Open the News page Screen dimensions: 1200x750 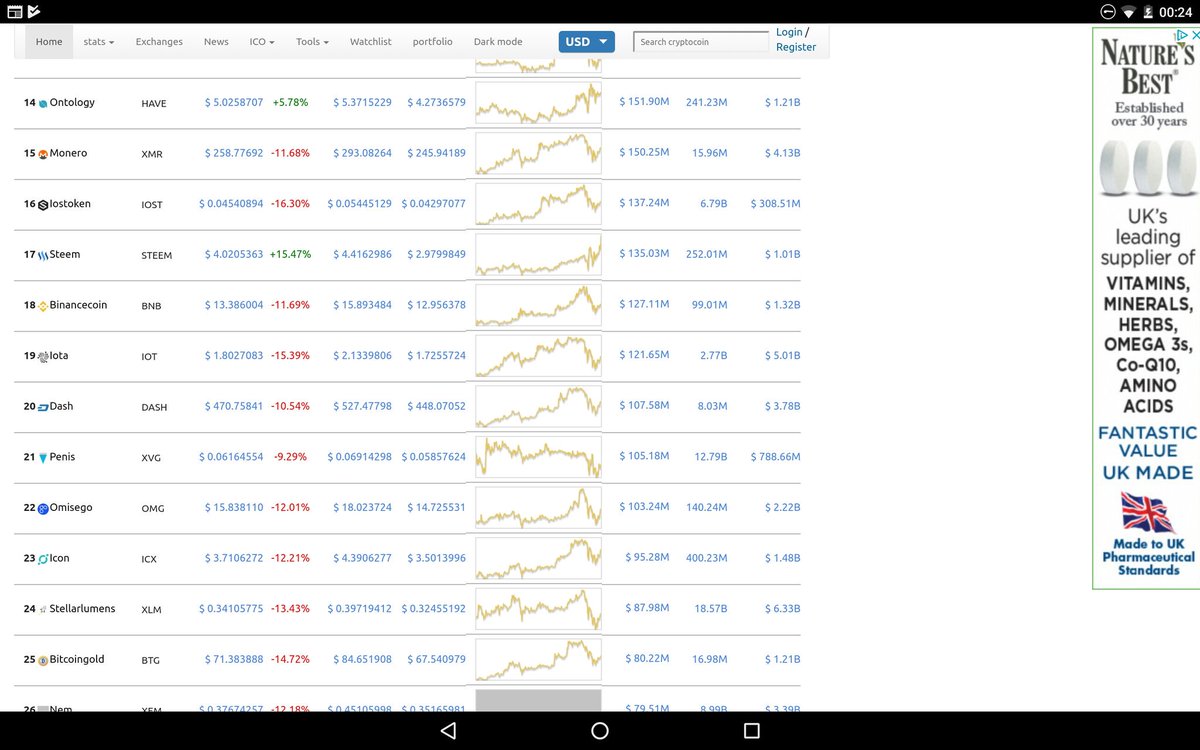click(216, 42)
